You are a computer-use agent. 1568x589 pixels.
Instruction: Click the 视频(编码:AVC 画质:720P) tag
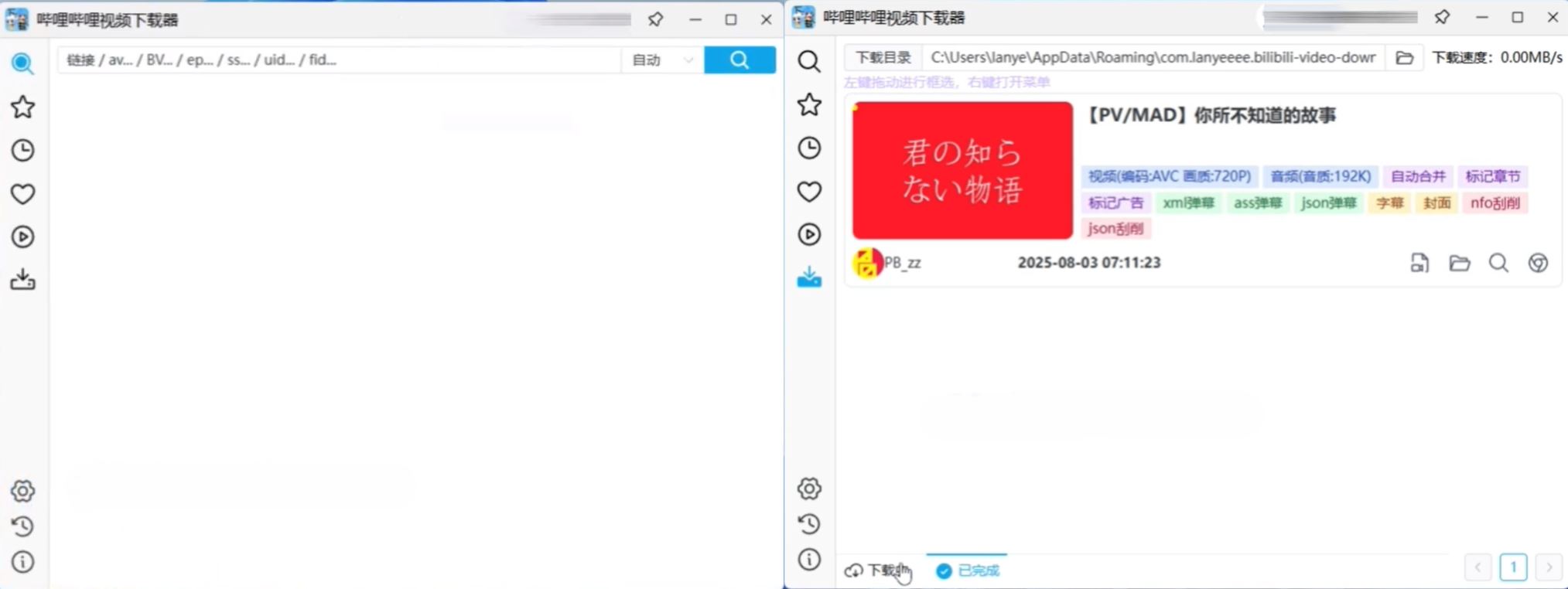1170,176
